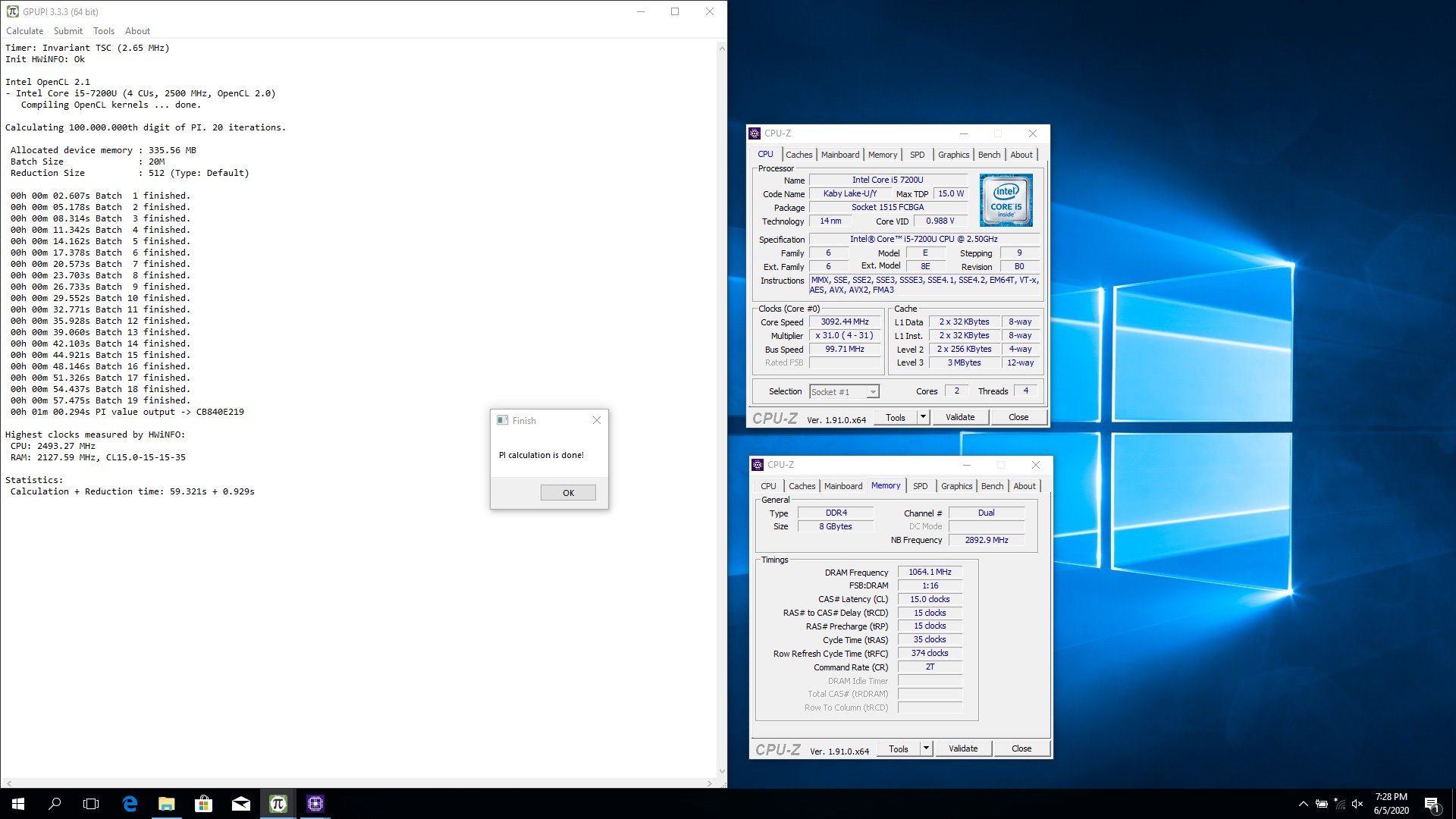Click Close button in the upper CPU-Z window

(1018, 418)
